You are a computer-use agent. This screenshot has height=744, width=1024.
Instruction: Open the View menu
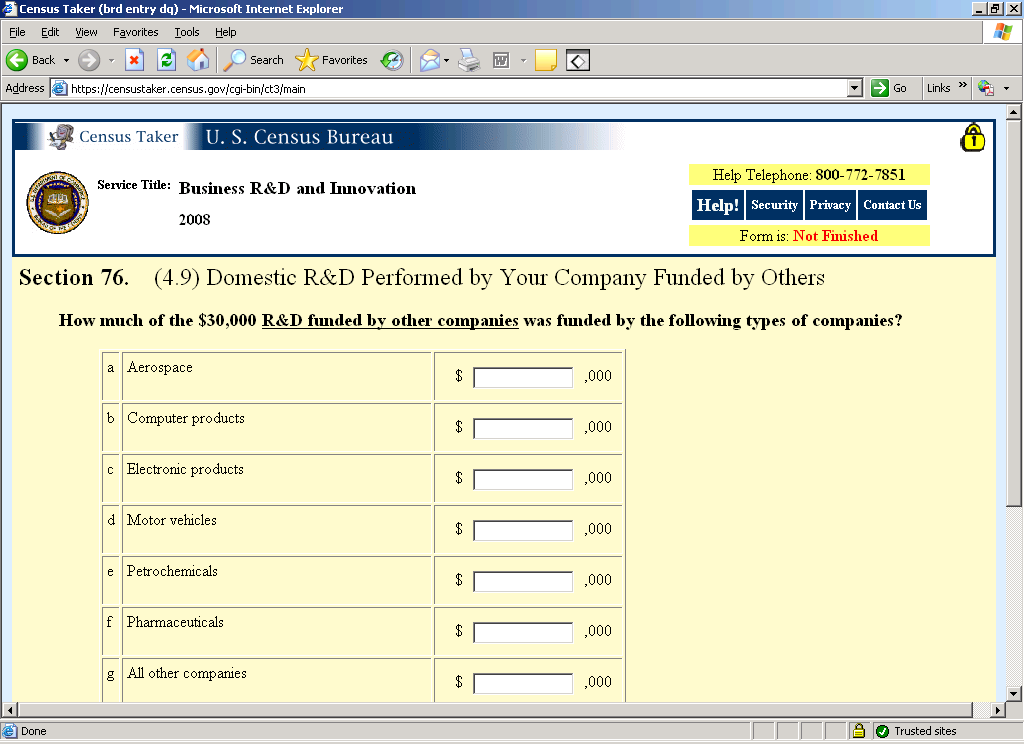[86, 32]
